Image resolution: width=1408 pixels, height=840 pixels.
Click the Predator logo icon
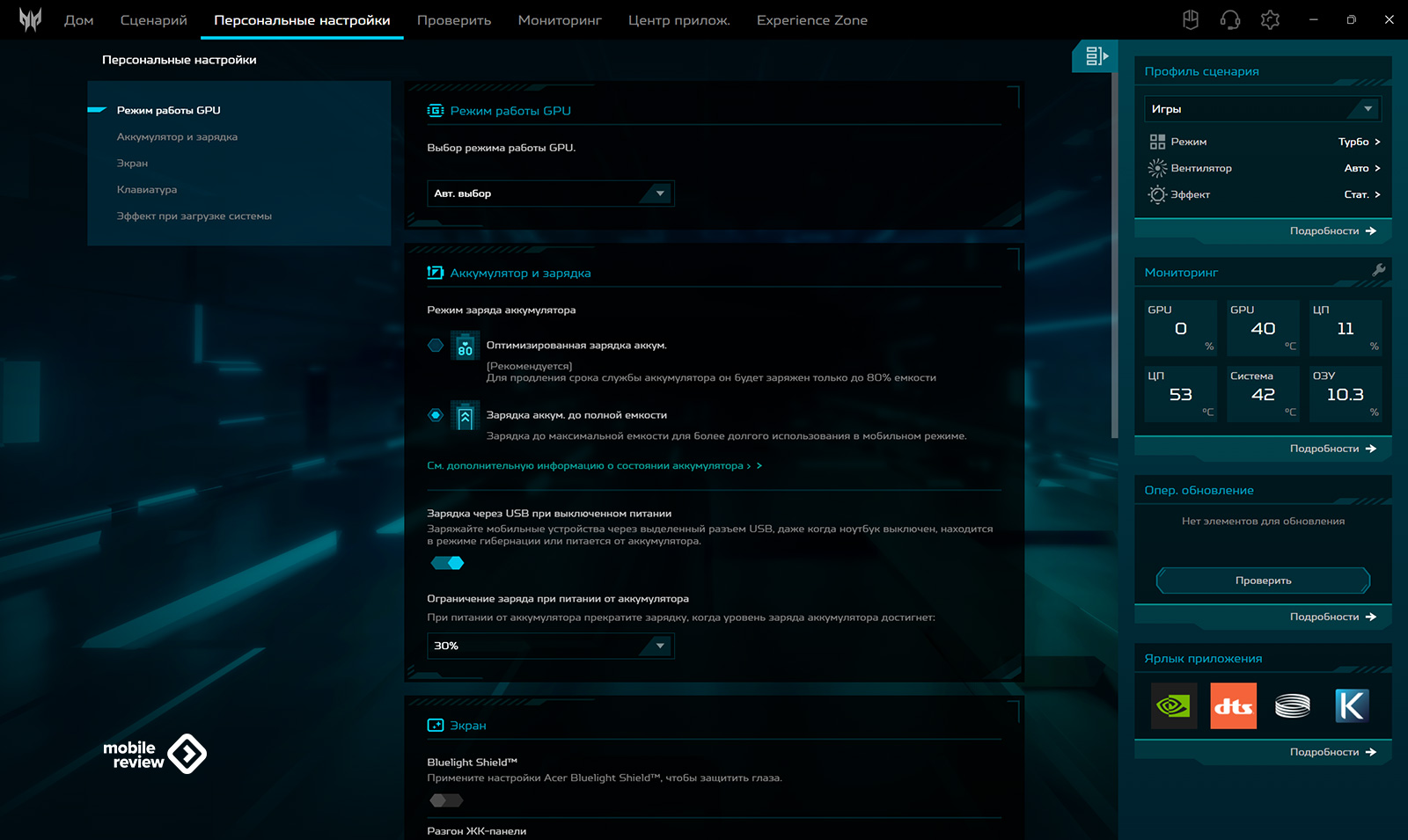point(30,19)
